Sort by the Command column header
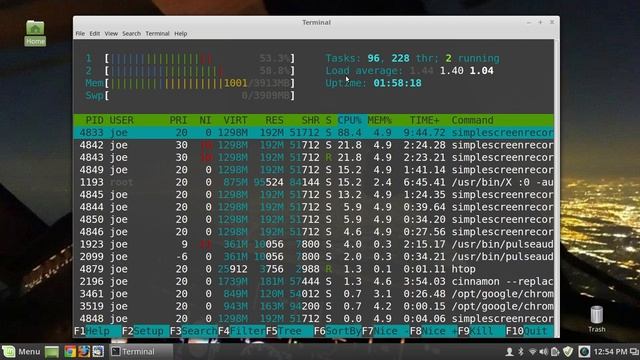This screenshot has height=360, width=640. [x=472, y=120]
